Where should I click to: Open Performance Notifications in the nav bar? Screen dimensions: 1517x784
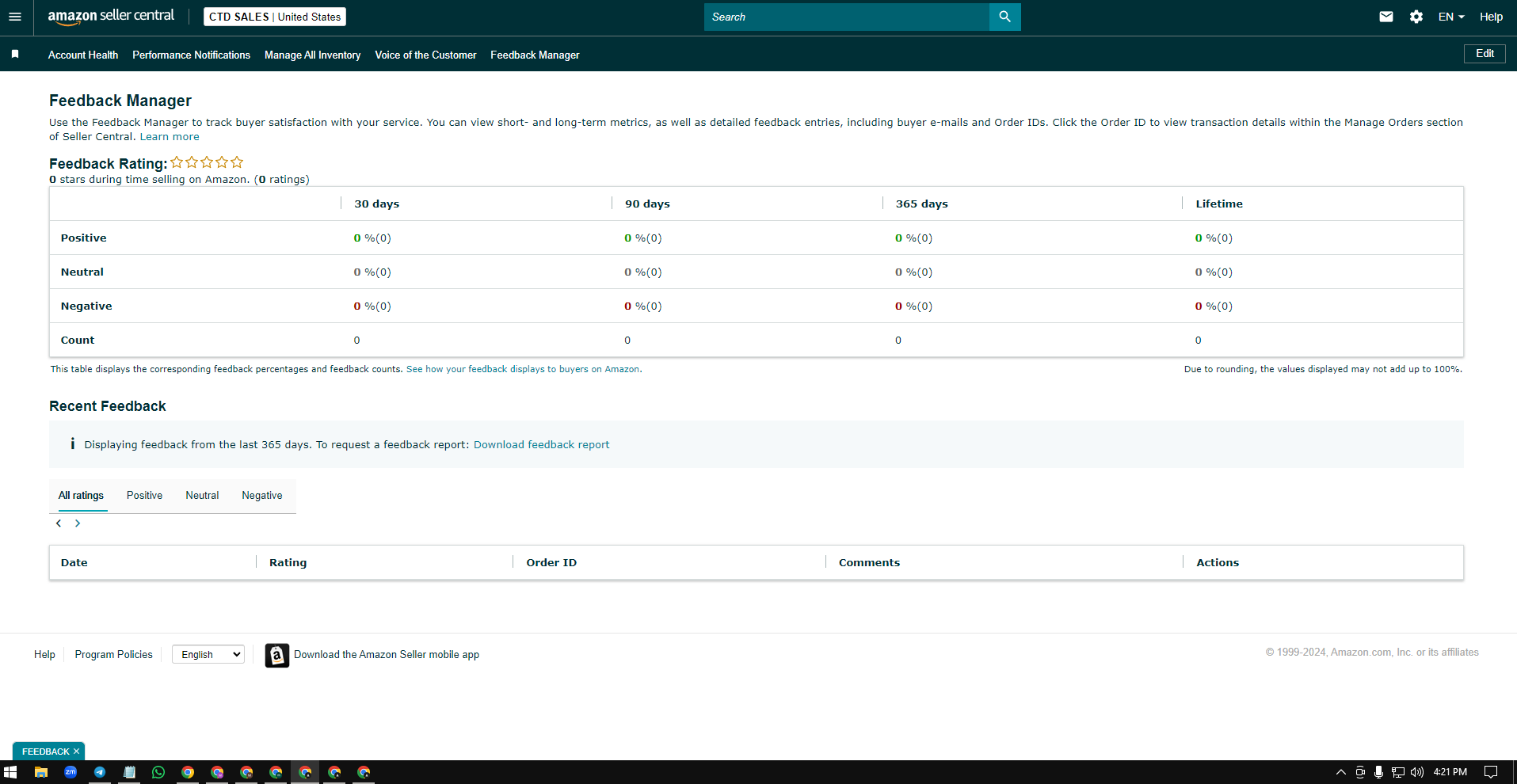191,55
